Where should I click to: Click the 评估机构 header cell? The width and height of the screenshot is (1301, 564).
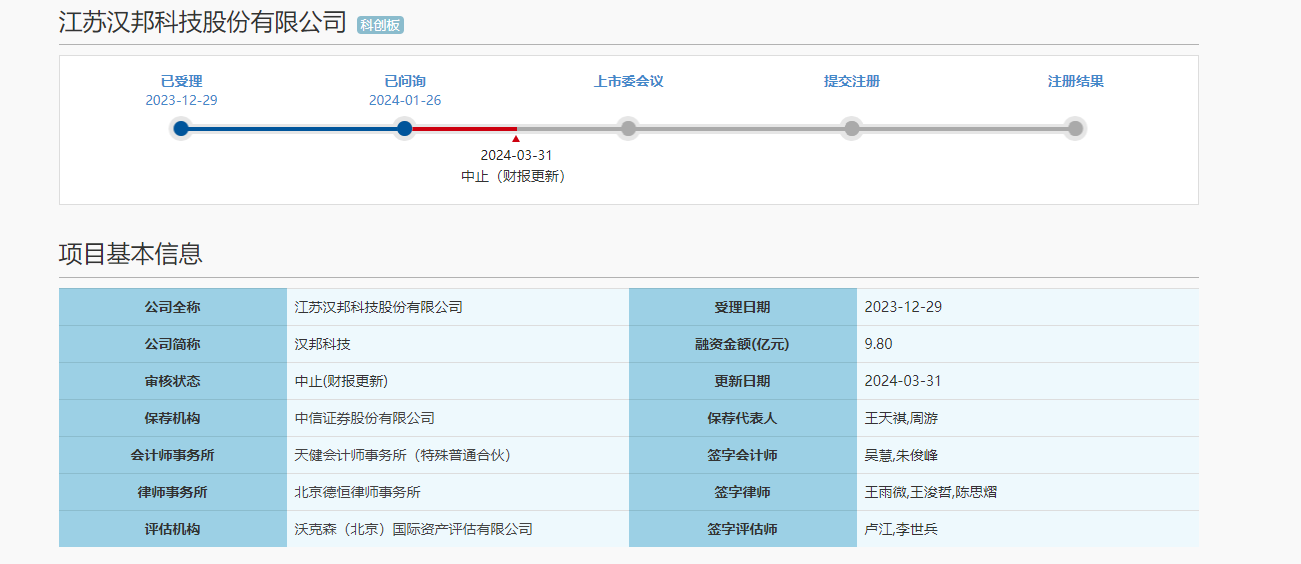coord(173,529)
